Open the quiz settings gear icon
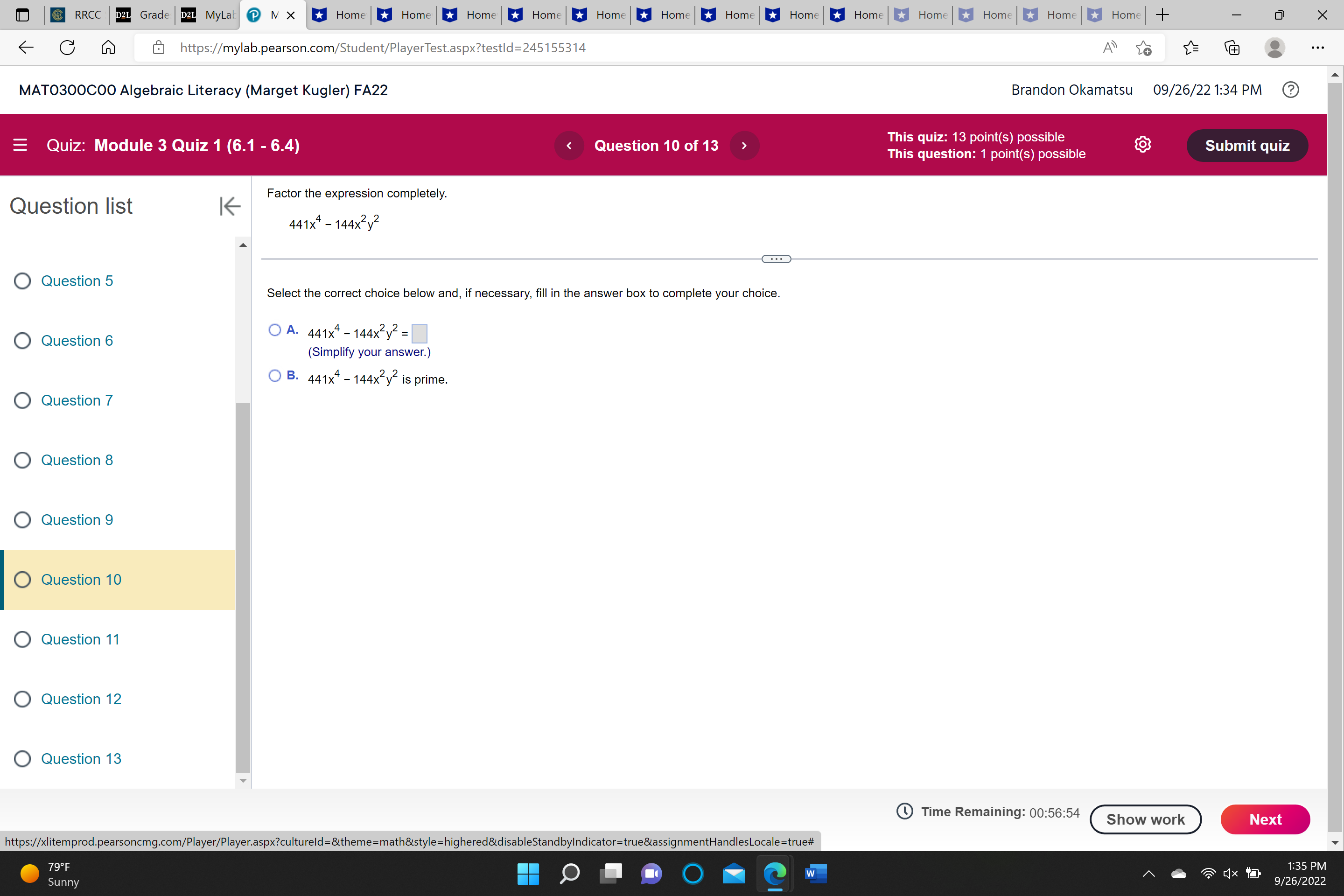Screen dimensions: 1344x896 point(1143,145)
